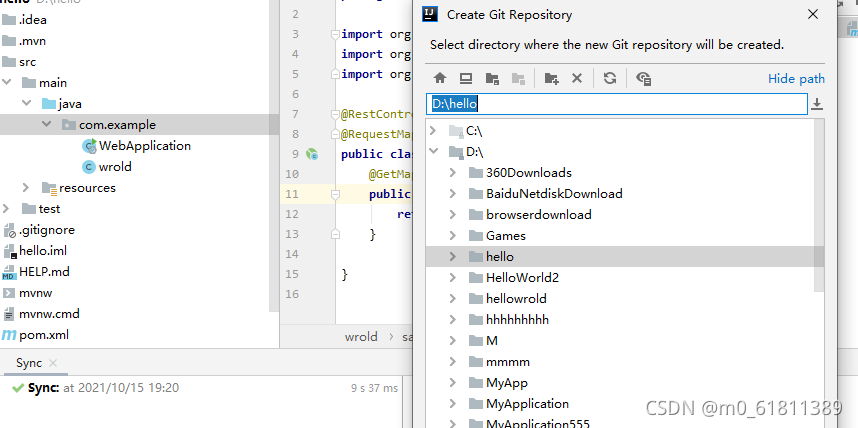Viewport: 858px width, 428px height.
Task: Close the Sync tab
Action: pos(53,363)
